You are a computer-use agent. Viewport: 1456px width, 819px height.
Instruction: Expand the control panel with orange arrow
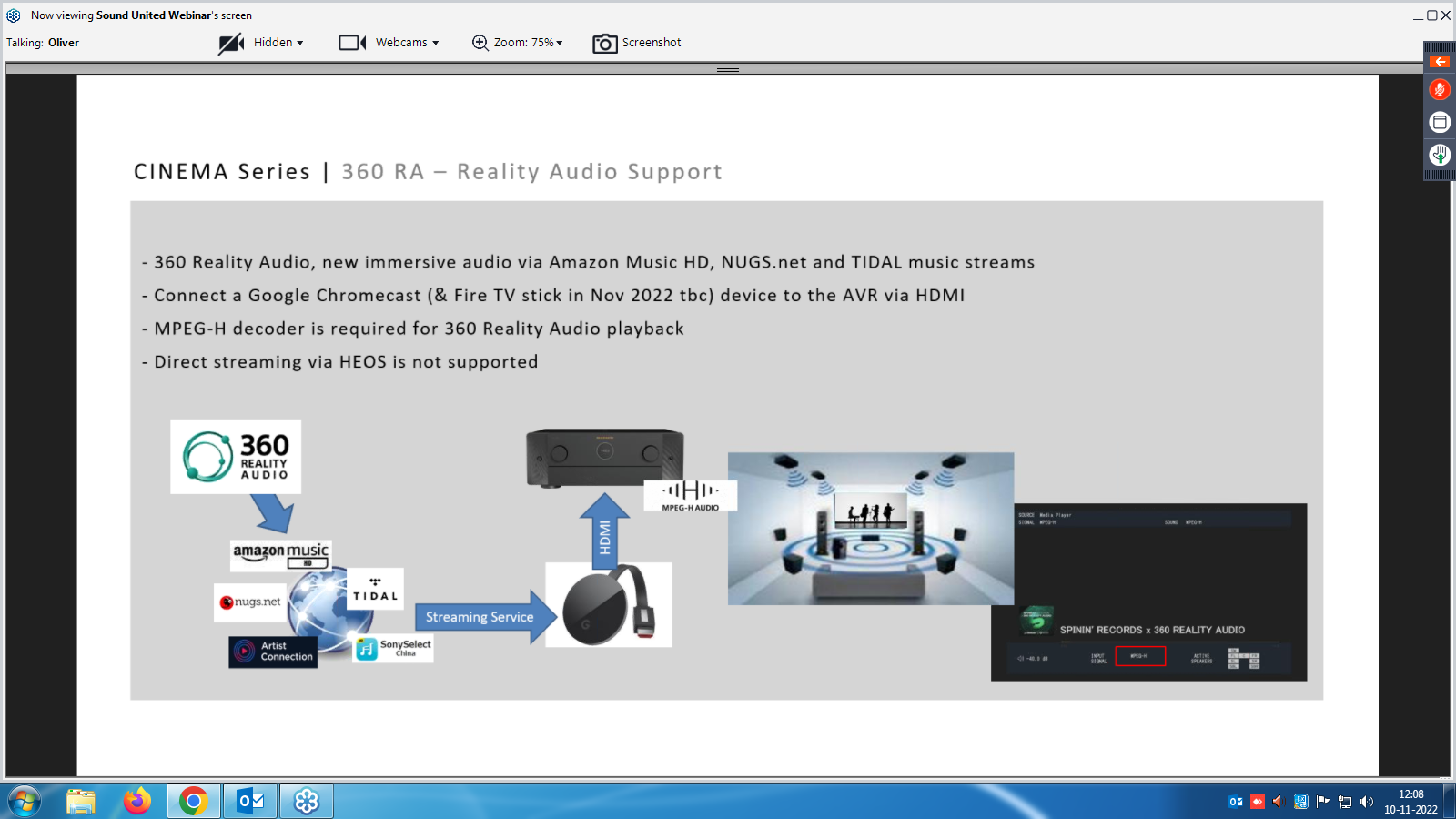tap(1440, 62)
